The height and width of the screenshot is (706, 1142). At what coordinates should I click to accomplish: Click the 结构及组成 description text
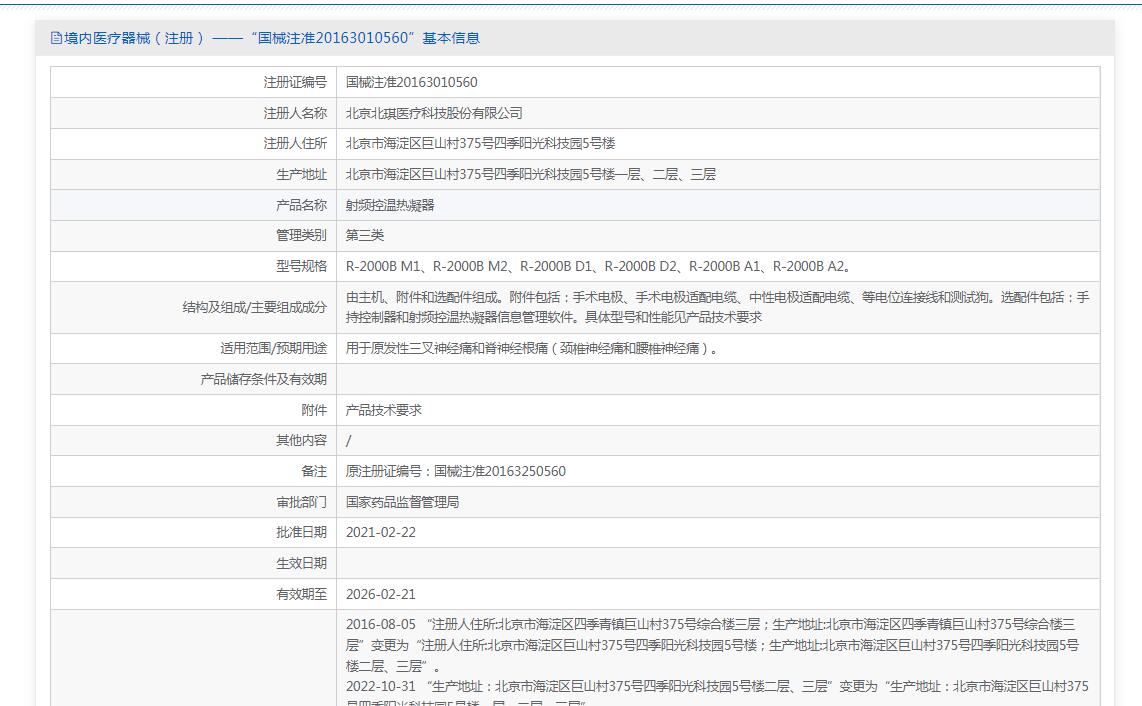point(717,307)
